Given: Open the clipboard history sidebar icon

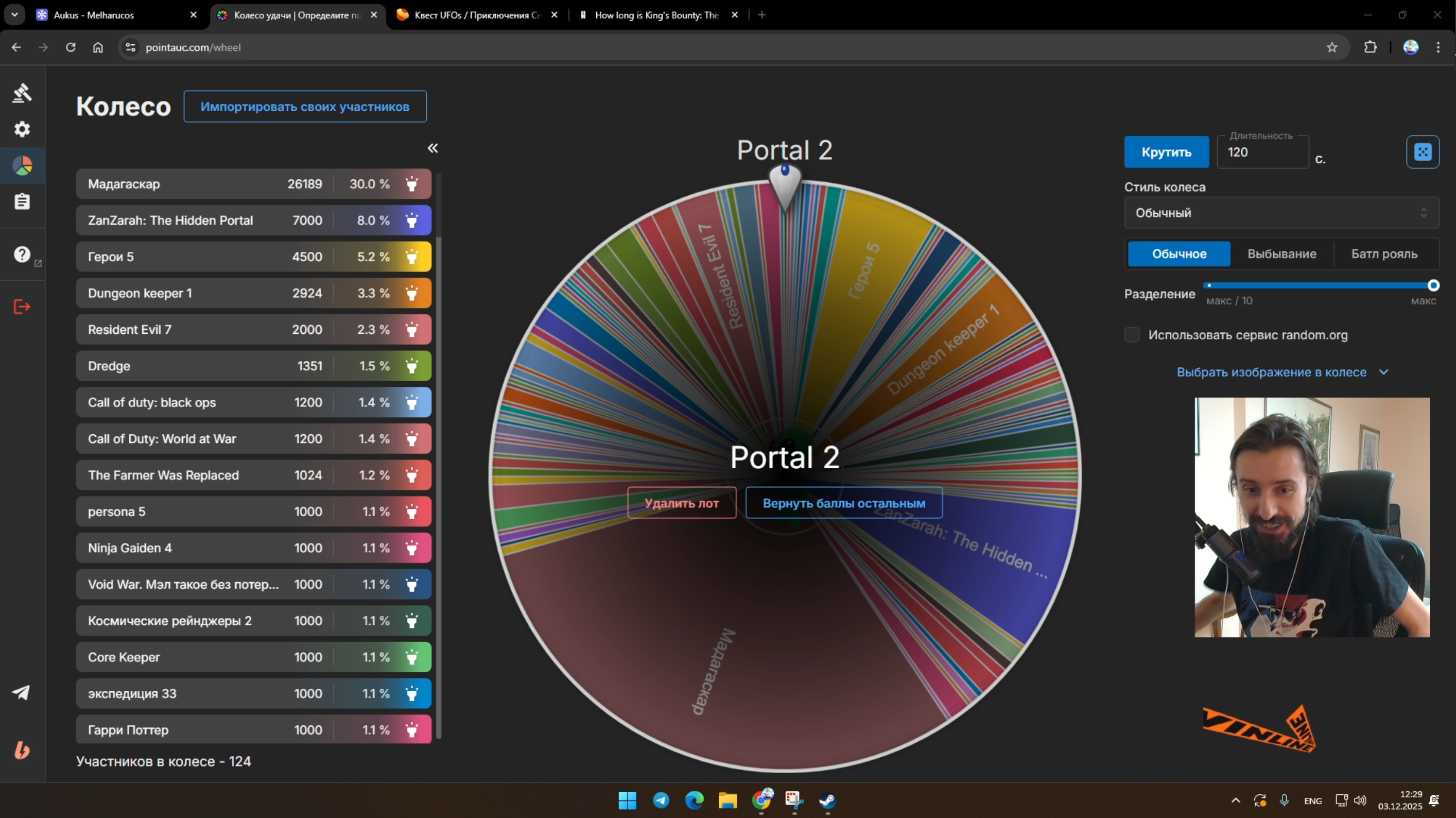Looking at the screenshot, I should [22, 202].
